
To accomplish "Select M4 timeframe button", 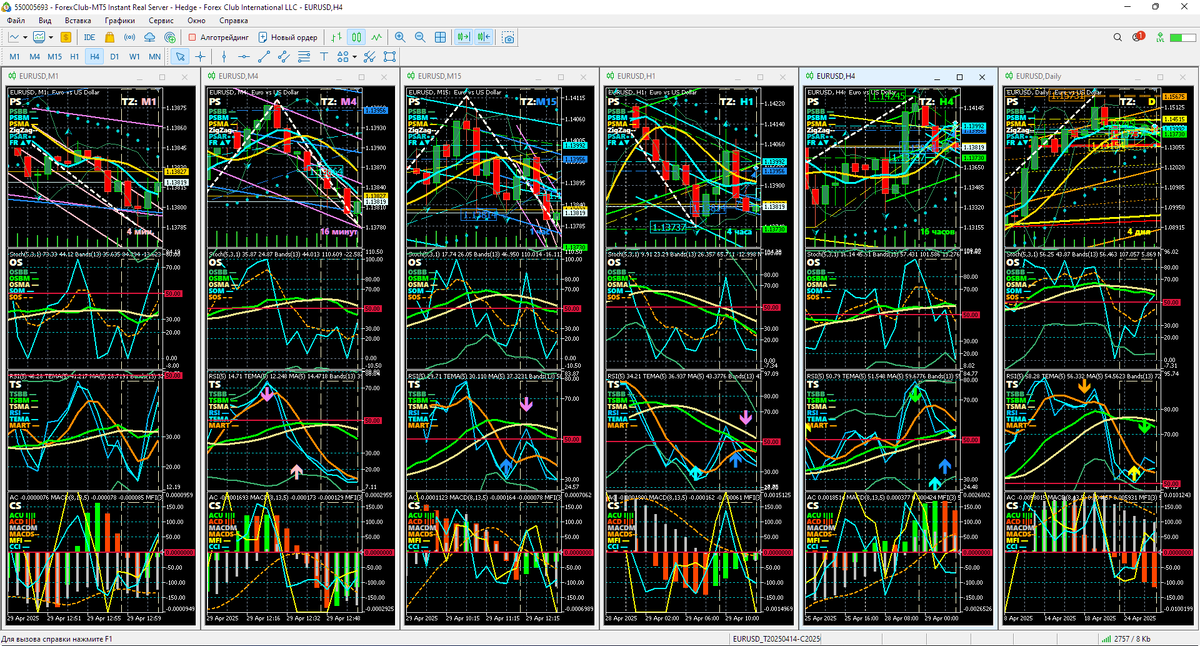I will (x=34, y=57).
